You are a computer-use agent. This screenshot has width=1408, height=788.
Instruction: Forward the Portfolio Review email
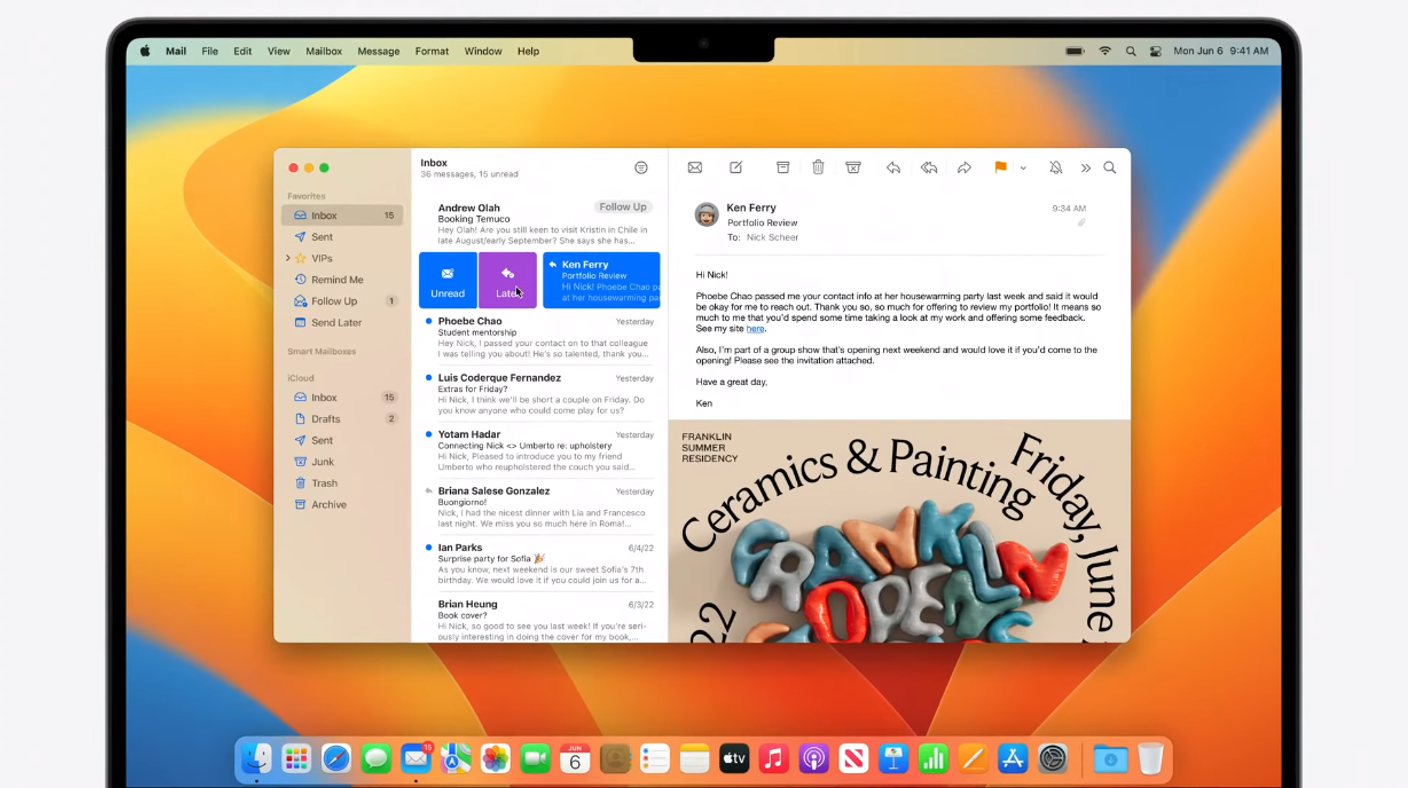pos(964,168)
